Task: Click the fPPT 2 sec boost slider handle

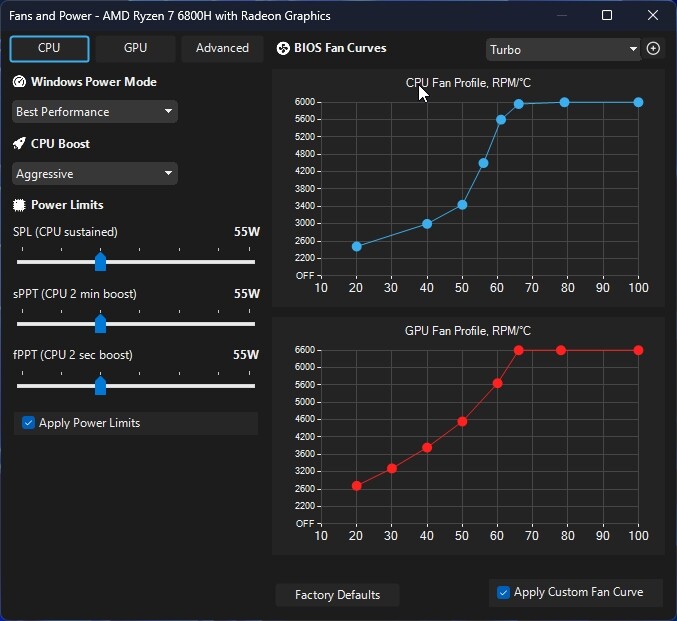Action: (x=100, y=385)
